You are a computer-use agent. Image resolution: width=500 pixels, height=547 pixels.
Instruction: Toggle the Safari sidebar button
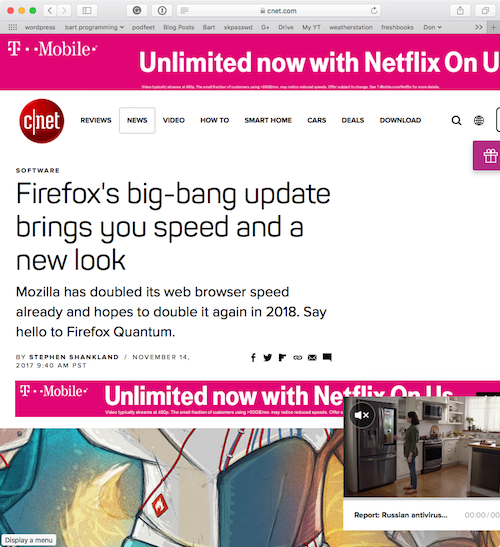coord(87,11)
